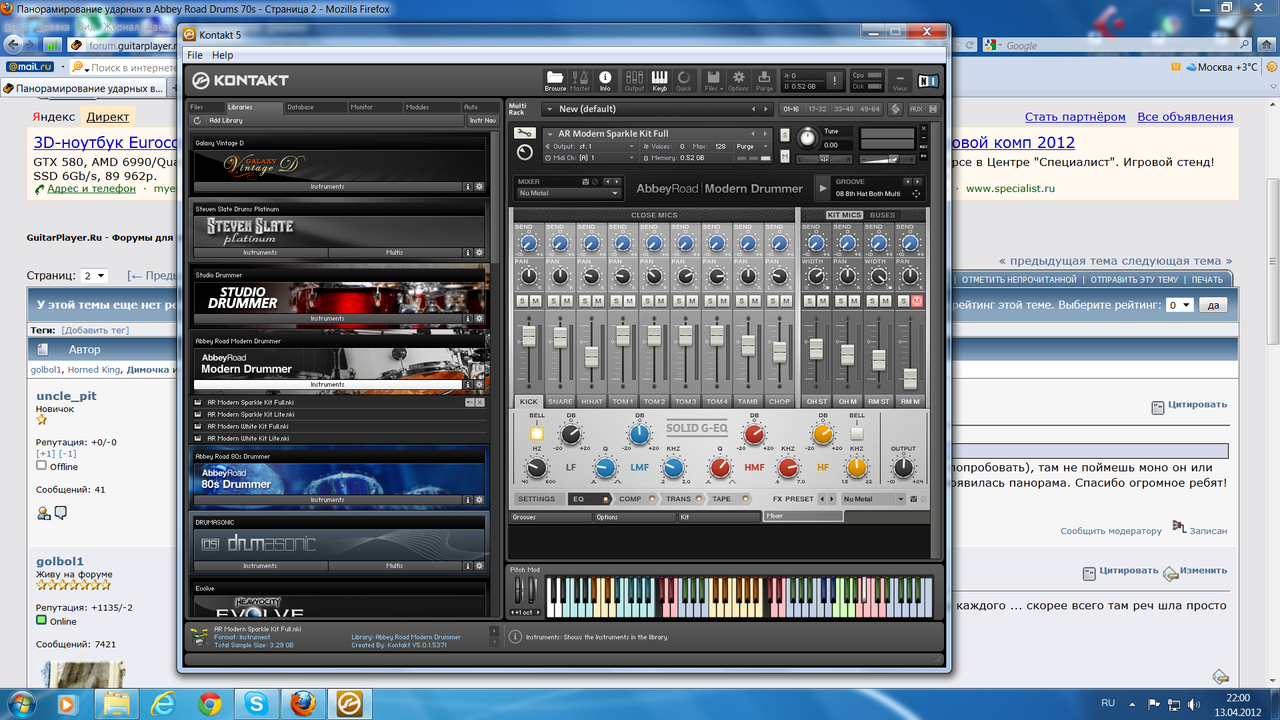
Task: Open the Nu Metal mixer preset dropdown
Action: point(569,193)
